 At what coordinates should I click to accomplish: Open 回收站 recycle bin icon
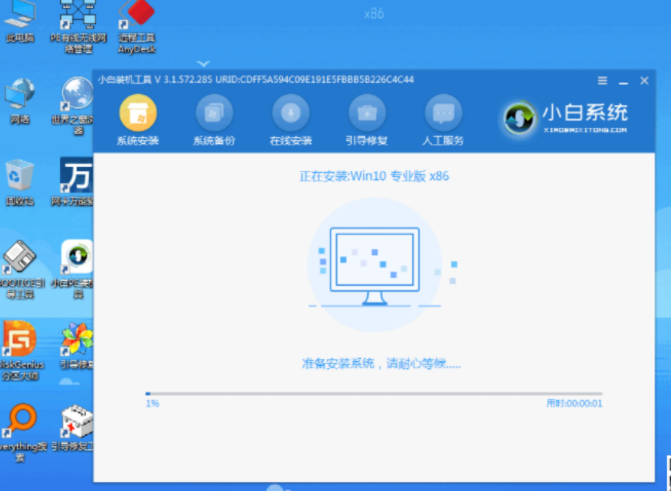(20, 182)
